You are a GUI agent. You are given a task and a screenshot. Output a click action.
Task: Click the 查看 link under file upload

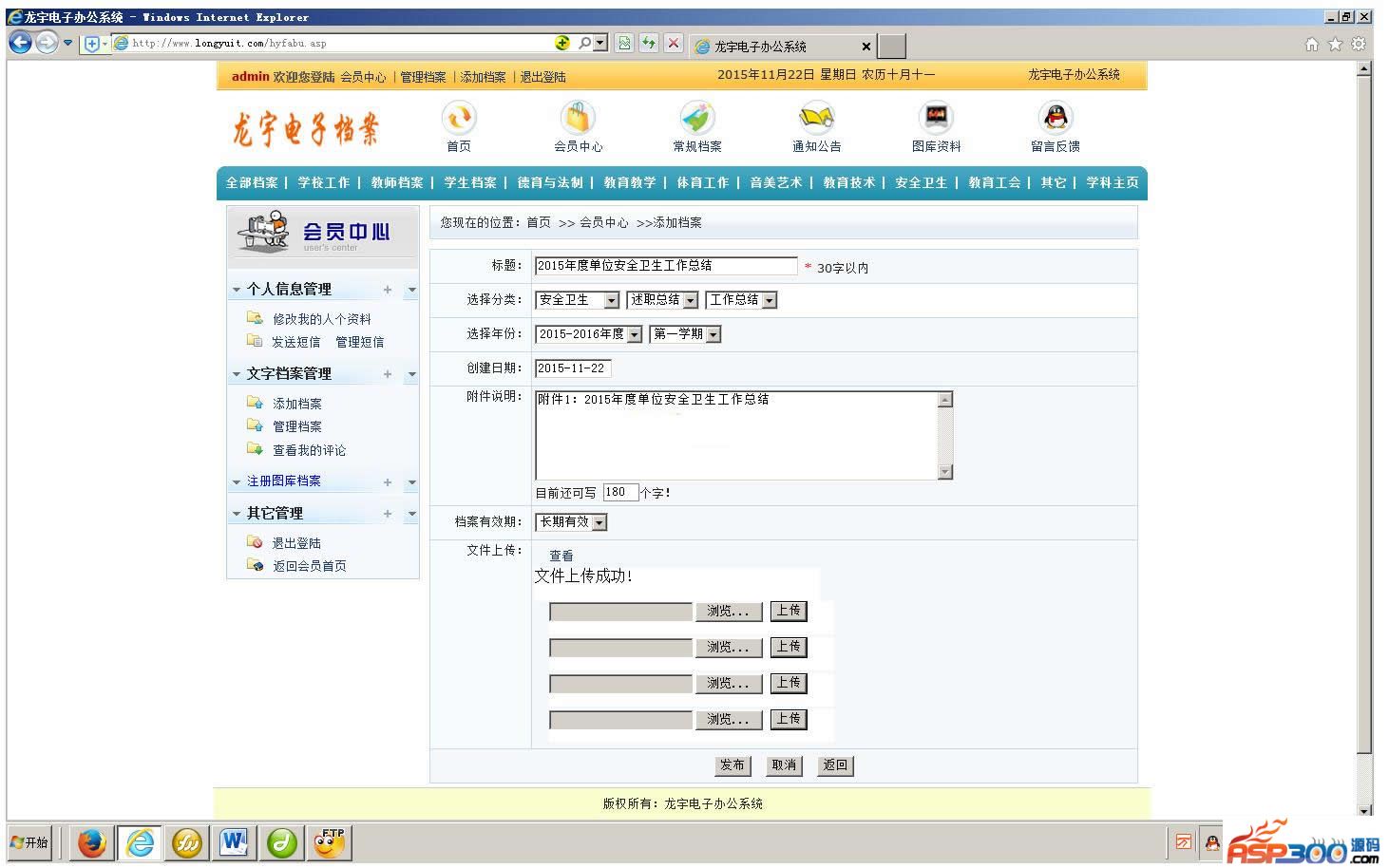point(561,557)
